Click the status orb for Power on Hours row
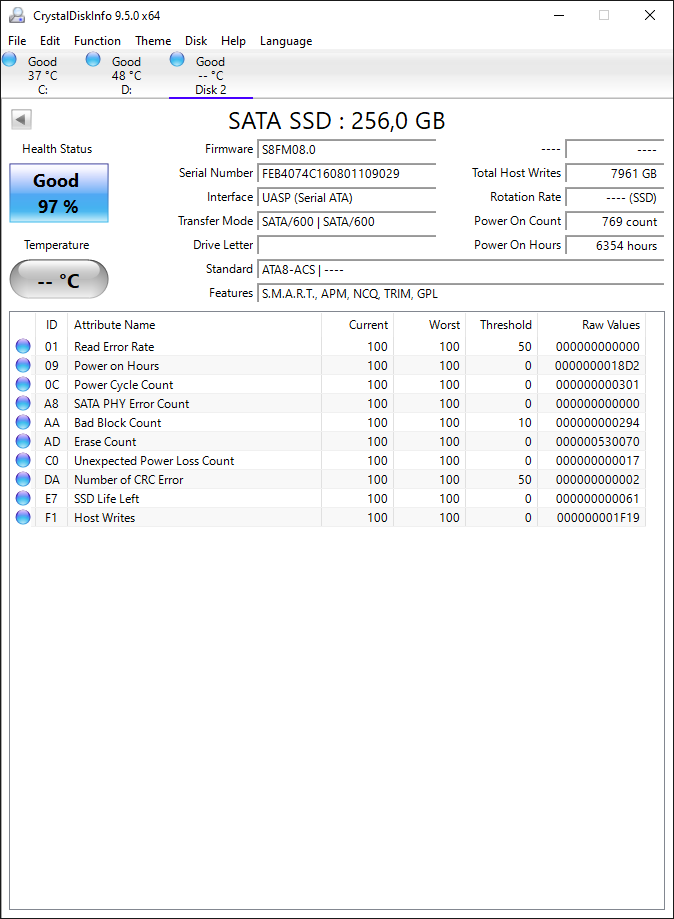This screenshot has width=674, height=919. click(x=23, y=365)
